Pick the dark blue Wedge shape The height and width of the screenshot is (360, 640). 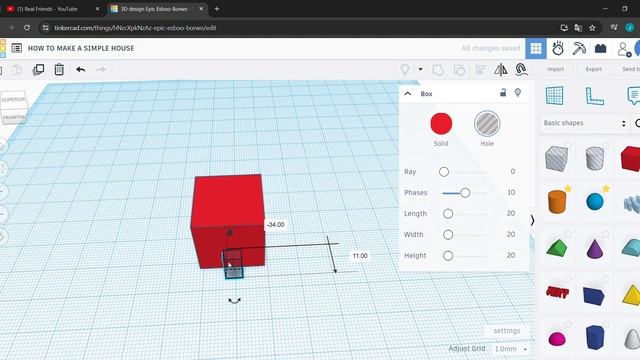tap(593, 296)
